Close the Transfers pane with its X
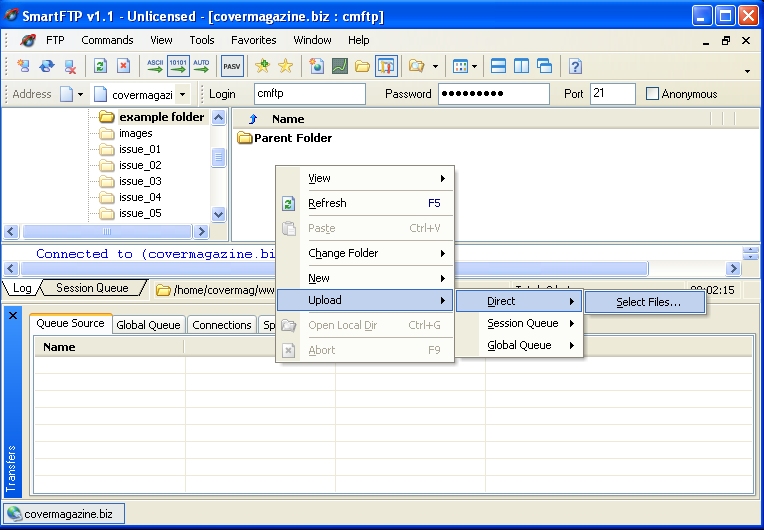The image size is (764, 530). (13, 316)
